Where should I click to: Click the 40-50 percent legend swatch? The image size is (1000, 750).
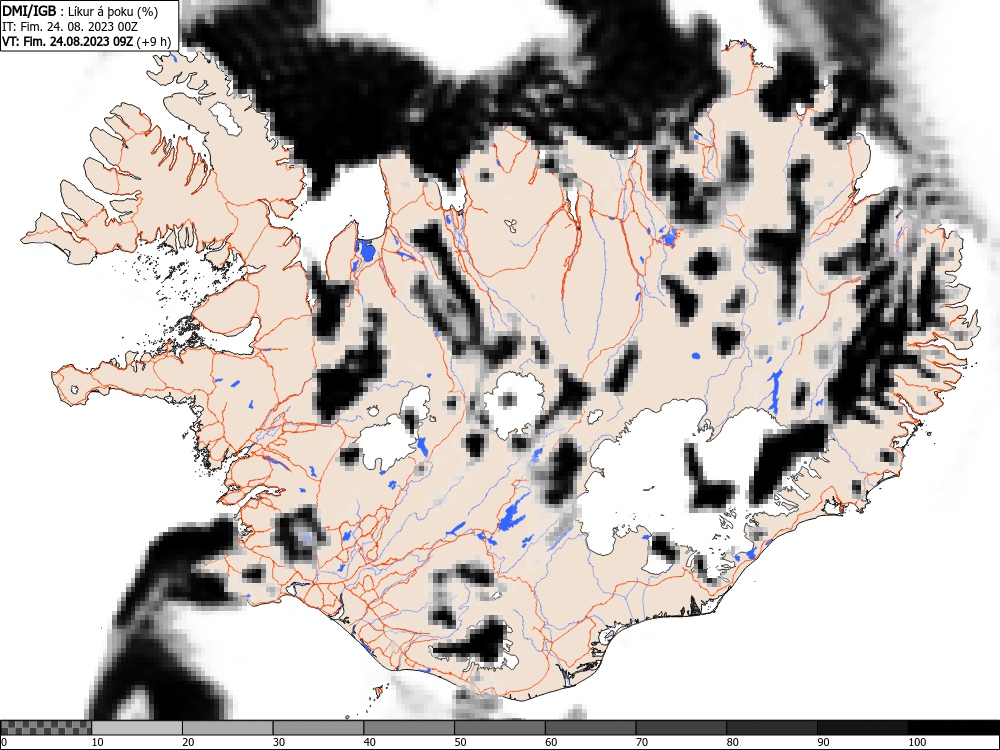409,728
